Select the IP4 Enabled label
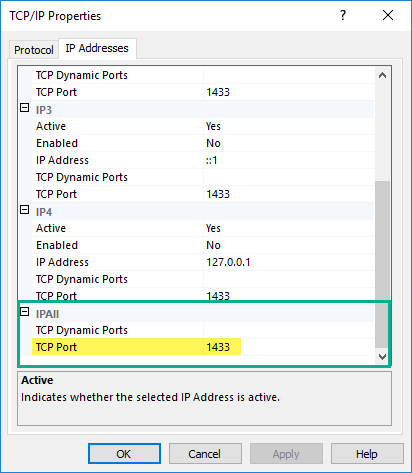 (57, 245)
